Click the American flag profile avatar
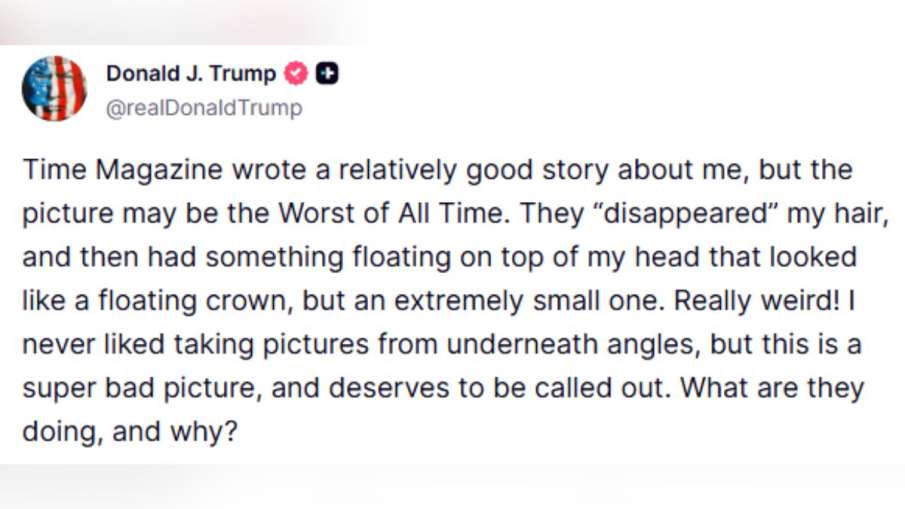The width and height of the screenshot is (905, 509). [54, 89]
